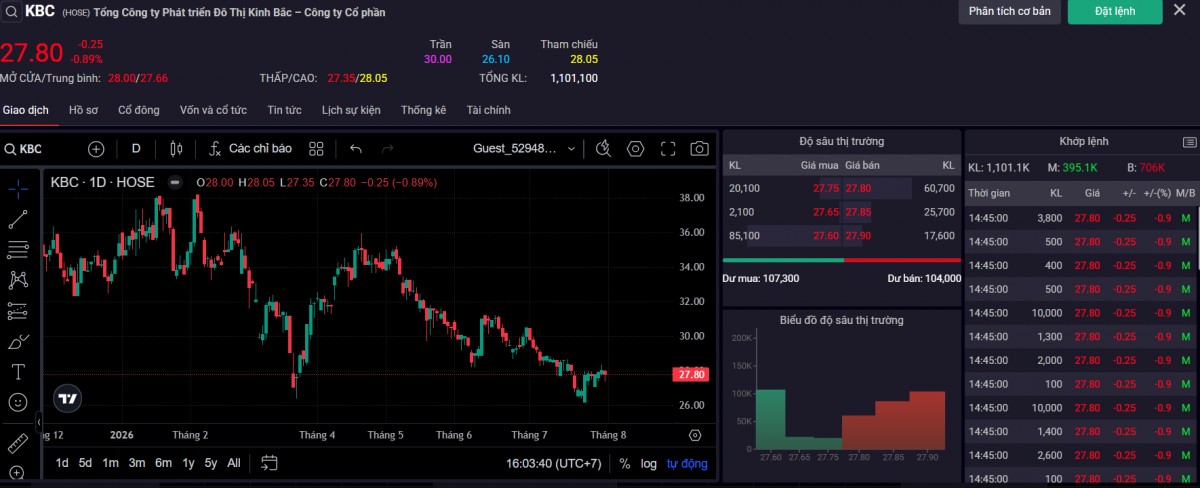This screenshot has height=488, width=1200.
Task: Collapse the drawing toolbar side arrow
Action: tap(39, 423)
